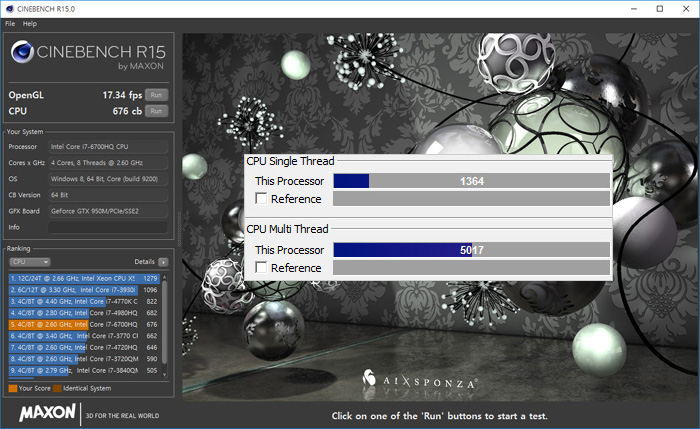Screen dimensions: 700x429
Task: Click the Cores x GHz field
Action: 108,162
